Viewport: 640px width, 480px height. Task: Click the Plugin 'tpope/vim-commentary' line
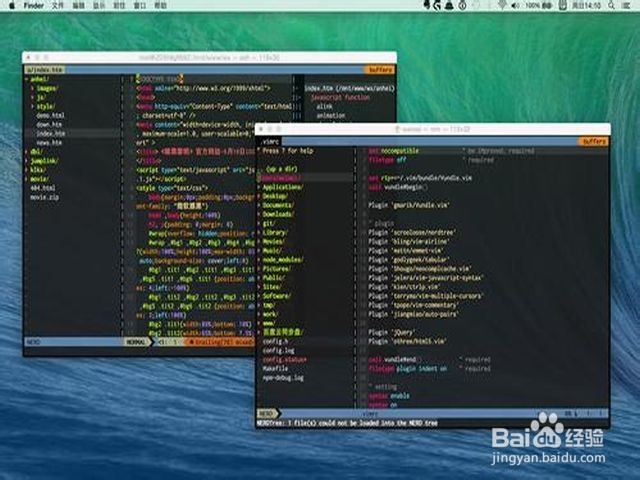pyautogui.click(x=413, y=305)
